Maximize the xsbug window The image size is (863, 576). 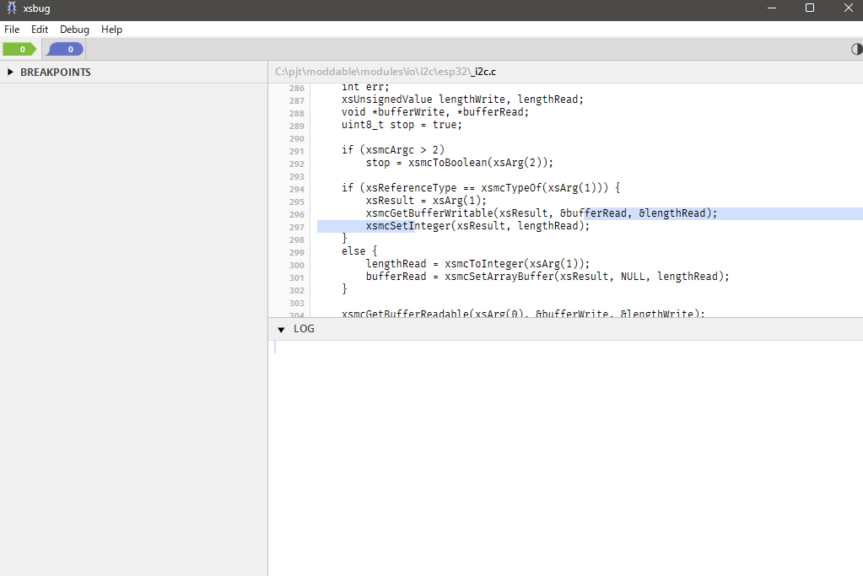pos(809,8)
